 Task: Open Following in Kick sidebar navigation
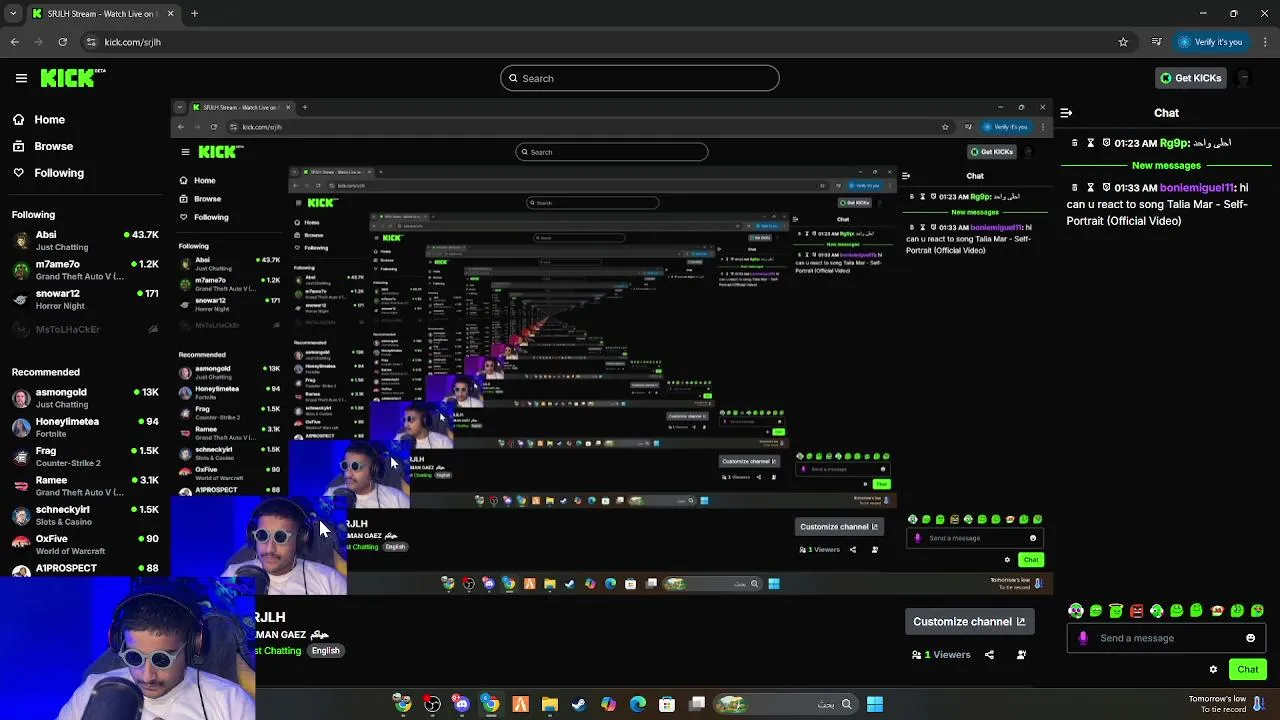48,173
